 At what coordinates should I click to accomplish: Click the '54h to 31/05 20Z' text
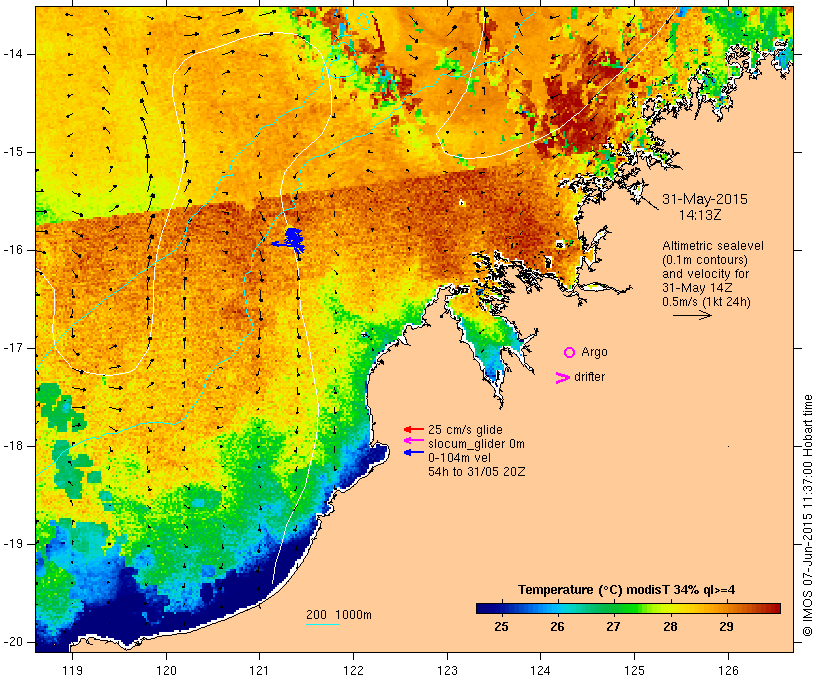pos(476,472)
